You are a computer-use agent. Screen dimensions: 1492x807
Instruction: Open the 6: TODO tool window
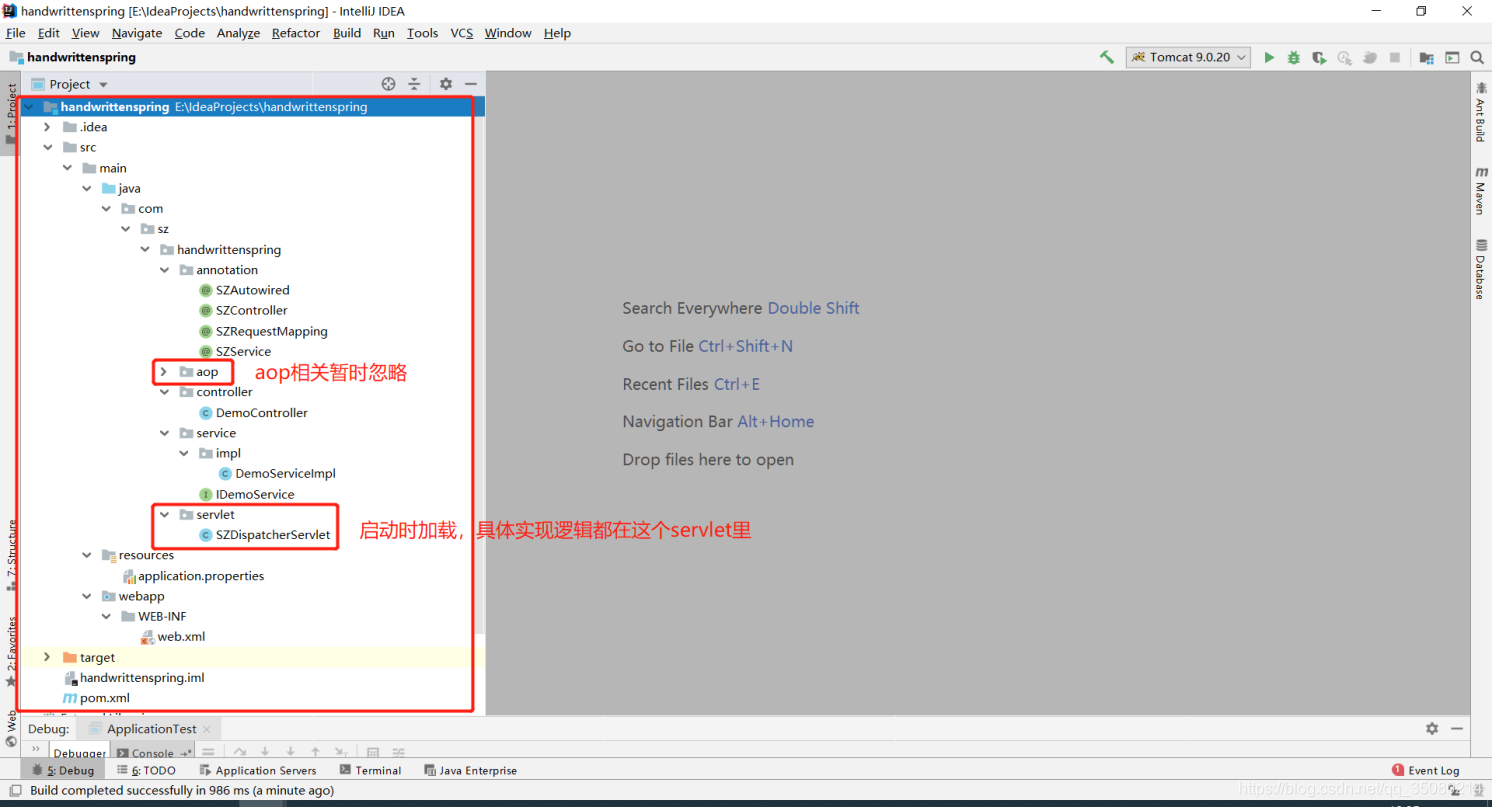146,770
